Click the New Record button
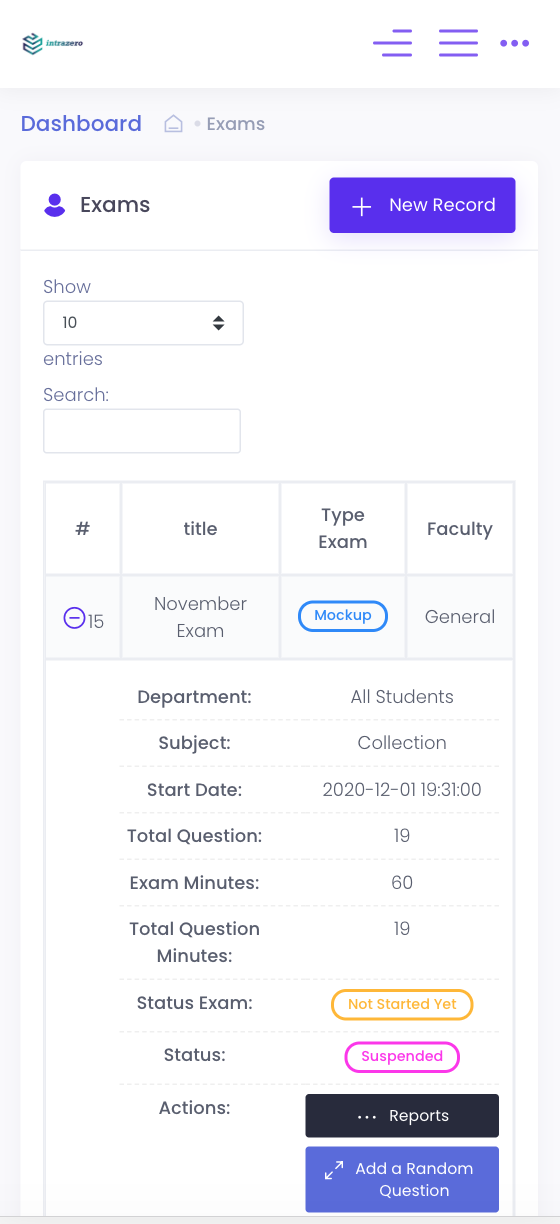This screenshot has height=1224, width=560. [422, 205]
